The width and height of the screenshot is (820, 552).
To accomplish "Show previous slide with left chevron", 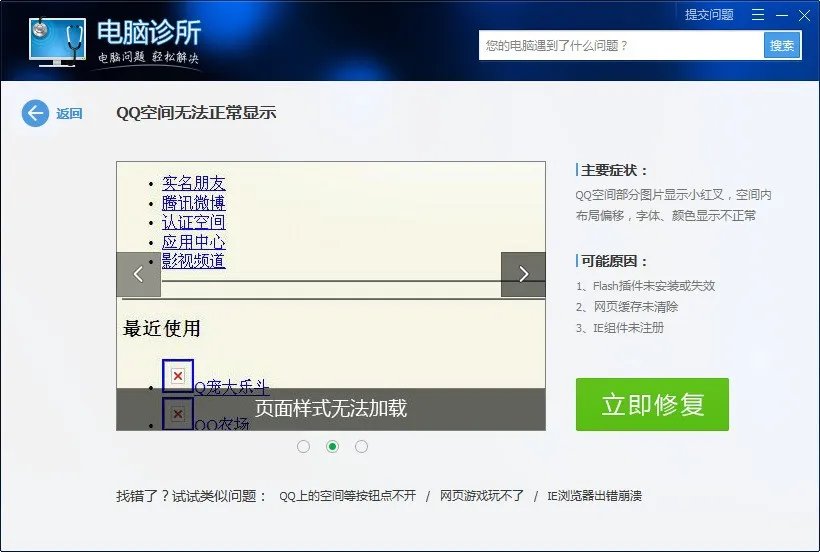I will (138, 274).
